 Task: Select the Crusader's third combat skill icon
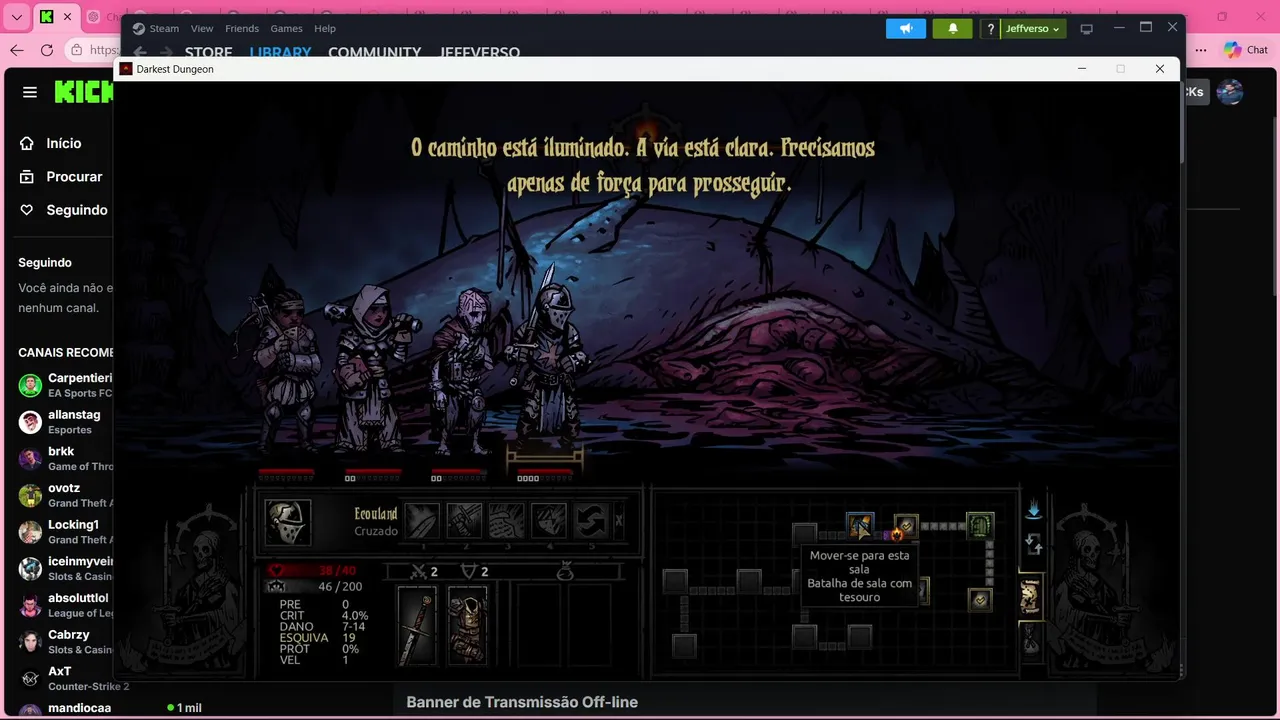[507, 521]
